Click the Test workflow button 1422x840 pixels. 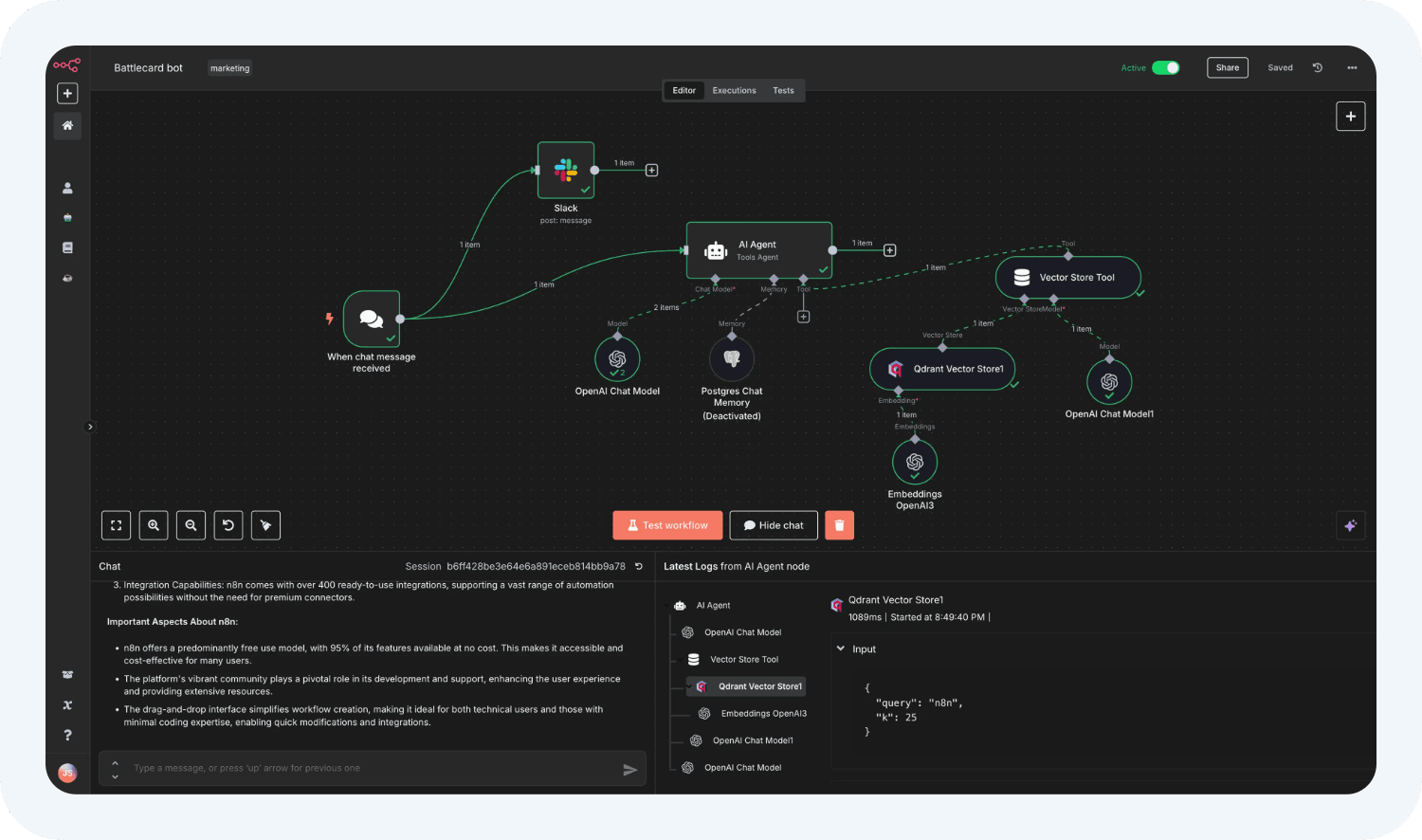pyautogui.click(x=667, y=525)
